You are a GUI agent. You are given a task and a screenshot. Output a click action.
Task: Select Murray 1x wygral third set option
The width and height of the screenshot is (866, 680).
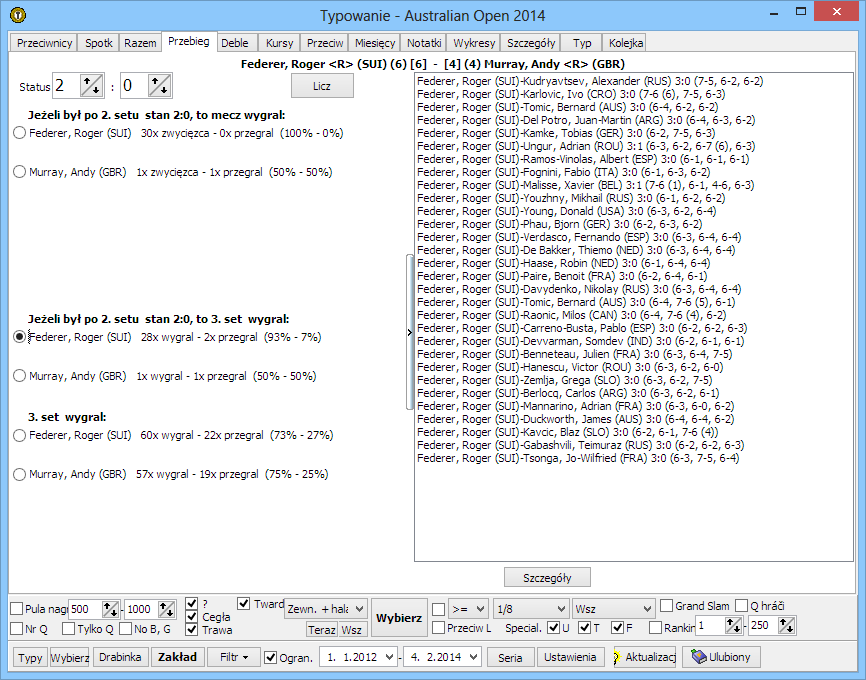(19, 376)
